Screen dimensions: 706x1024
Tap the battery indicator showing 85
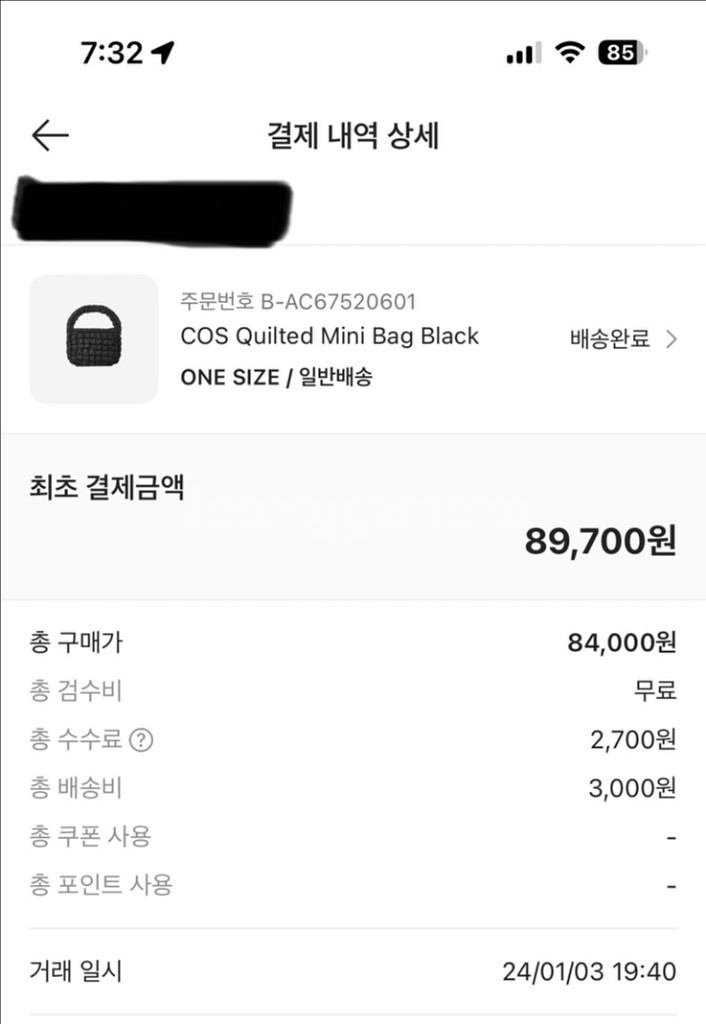[622, 53]
